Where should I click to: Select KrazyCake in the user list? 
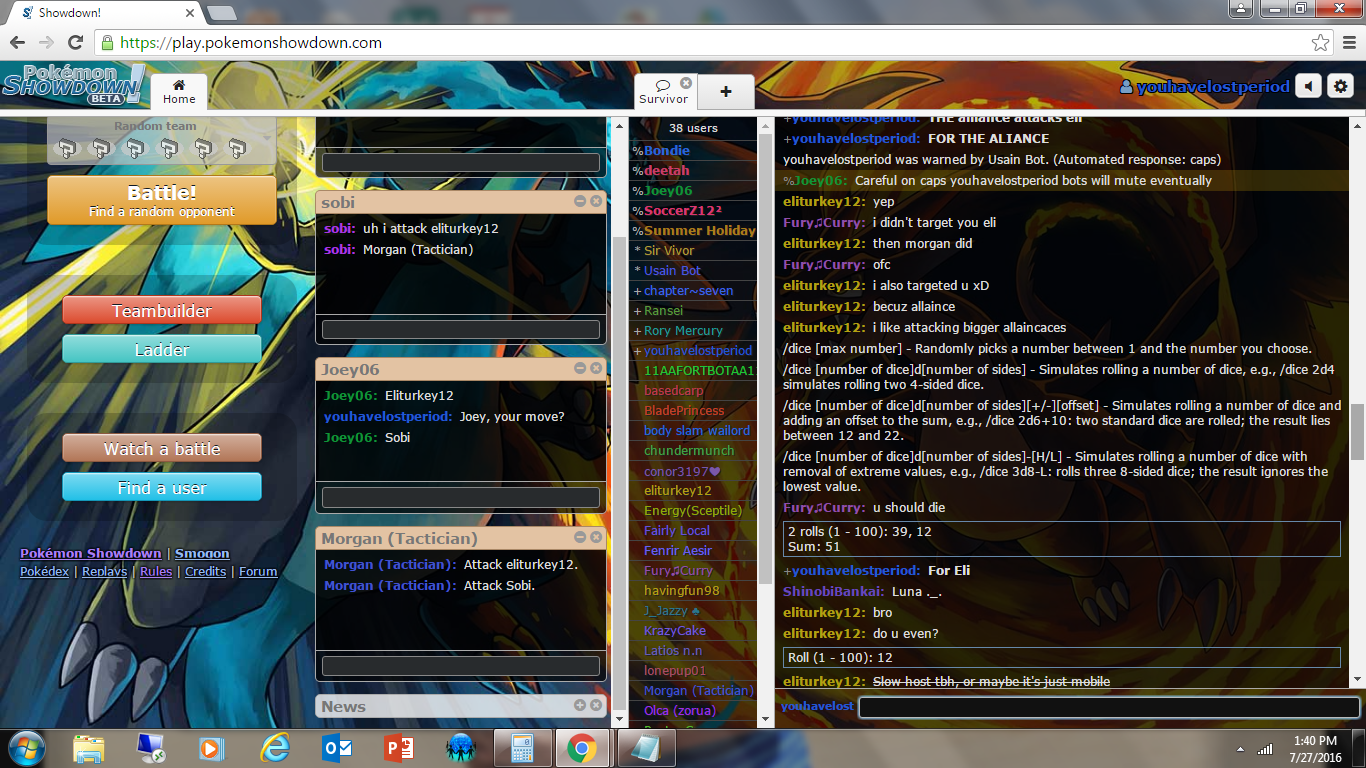(693, 631)
